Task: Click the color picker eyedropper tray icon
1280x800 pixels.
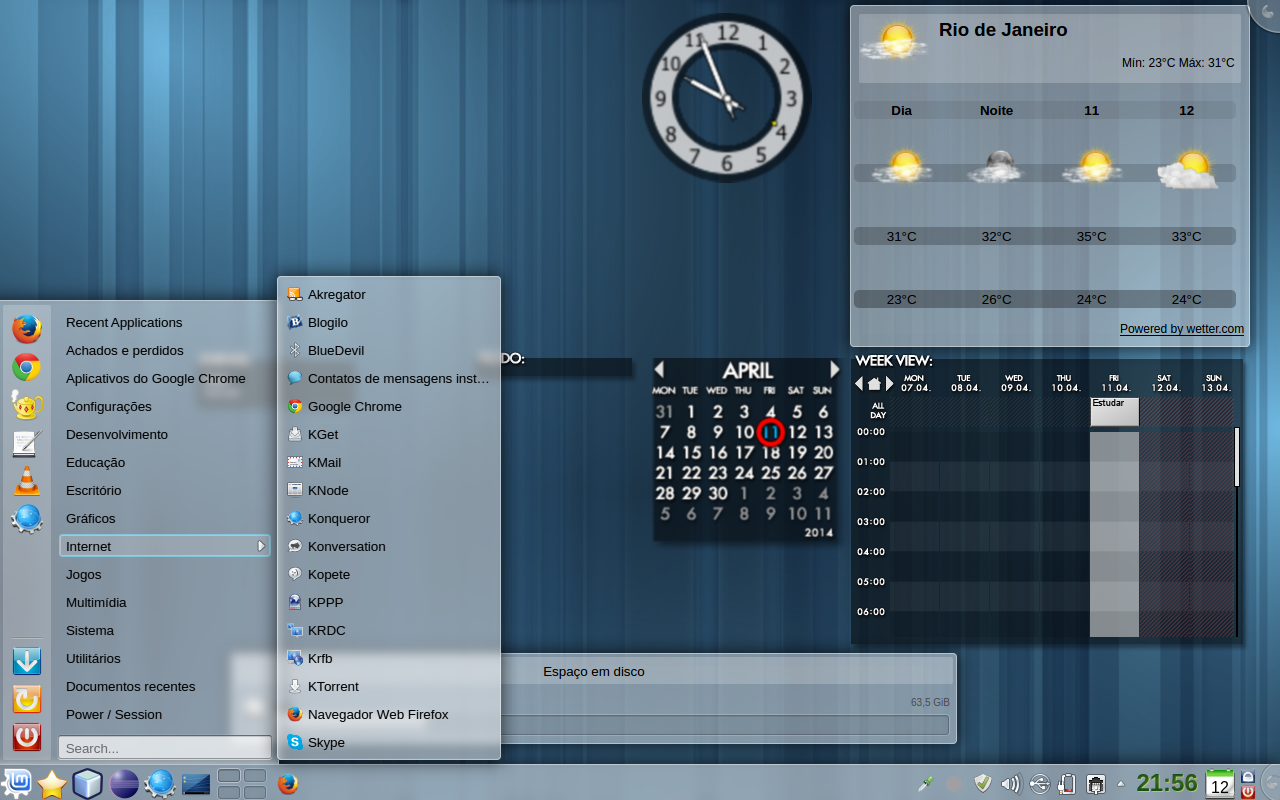Action: (927, 784)
